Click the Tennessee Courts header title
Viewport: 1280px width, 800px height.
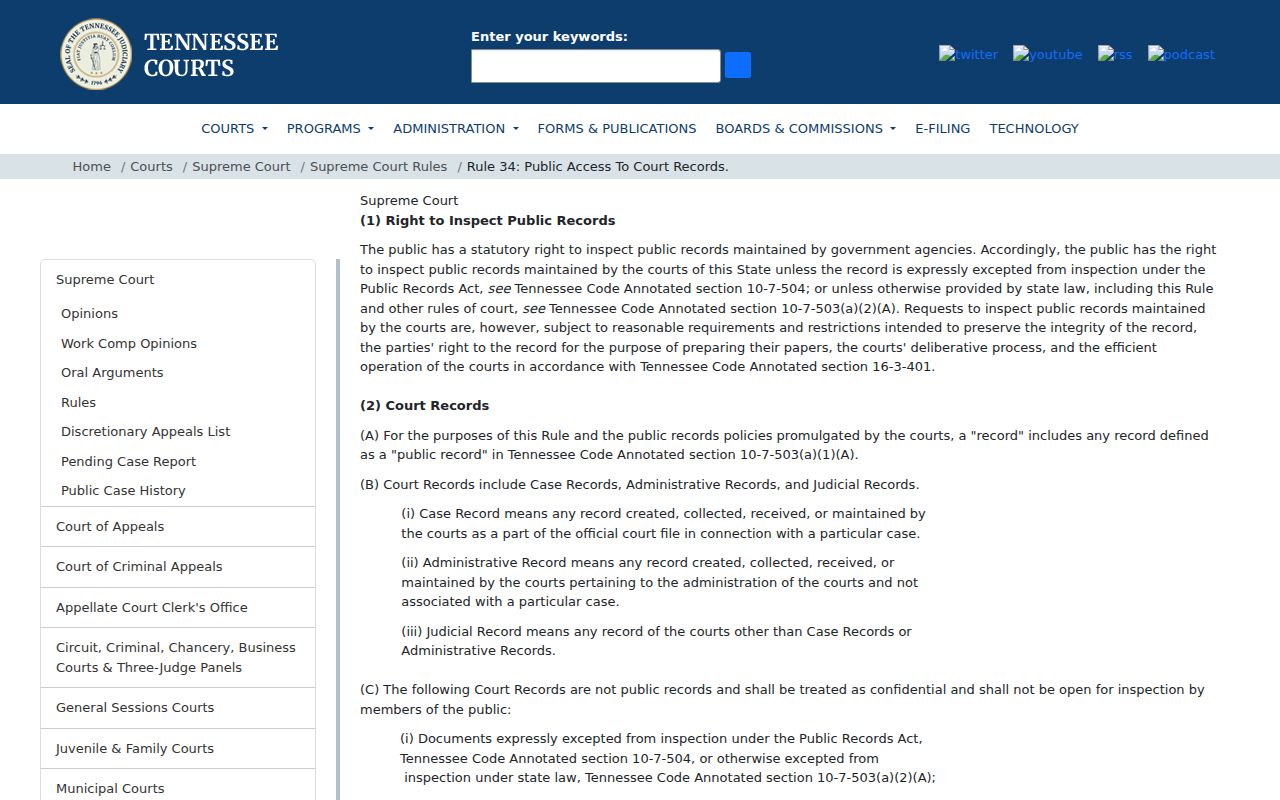point(211,55)
